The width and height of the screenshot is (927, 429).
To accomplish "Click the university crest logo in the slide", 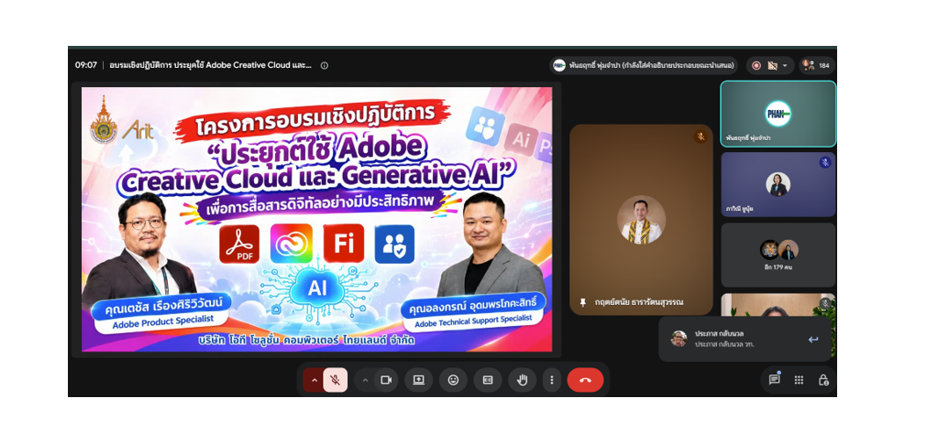I will tap(103, 121).
